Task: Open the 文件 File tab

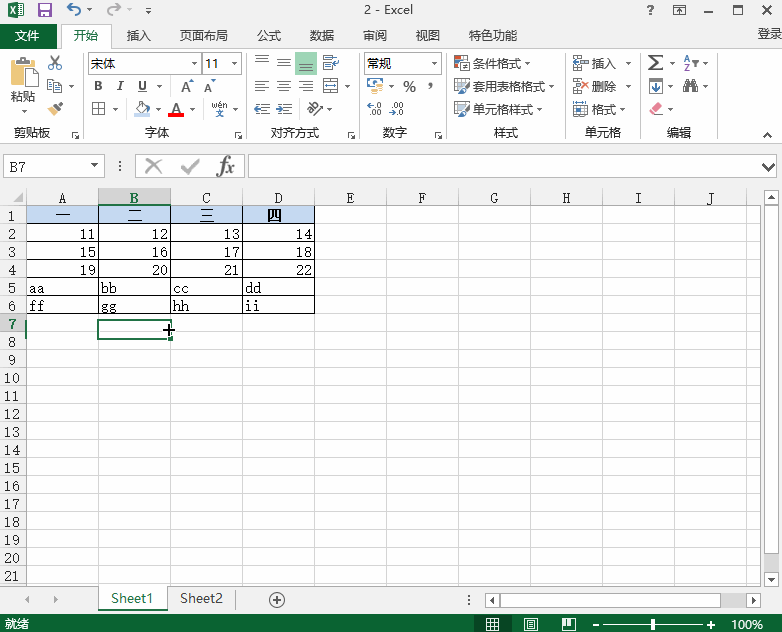Action: click(x=27, y=35)
